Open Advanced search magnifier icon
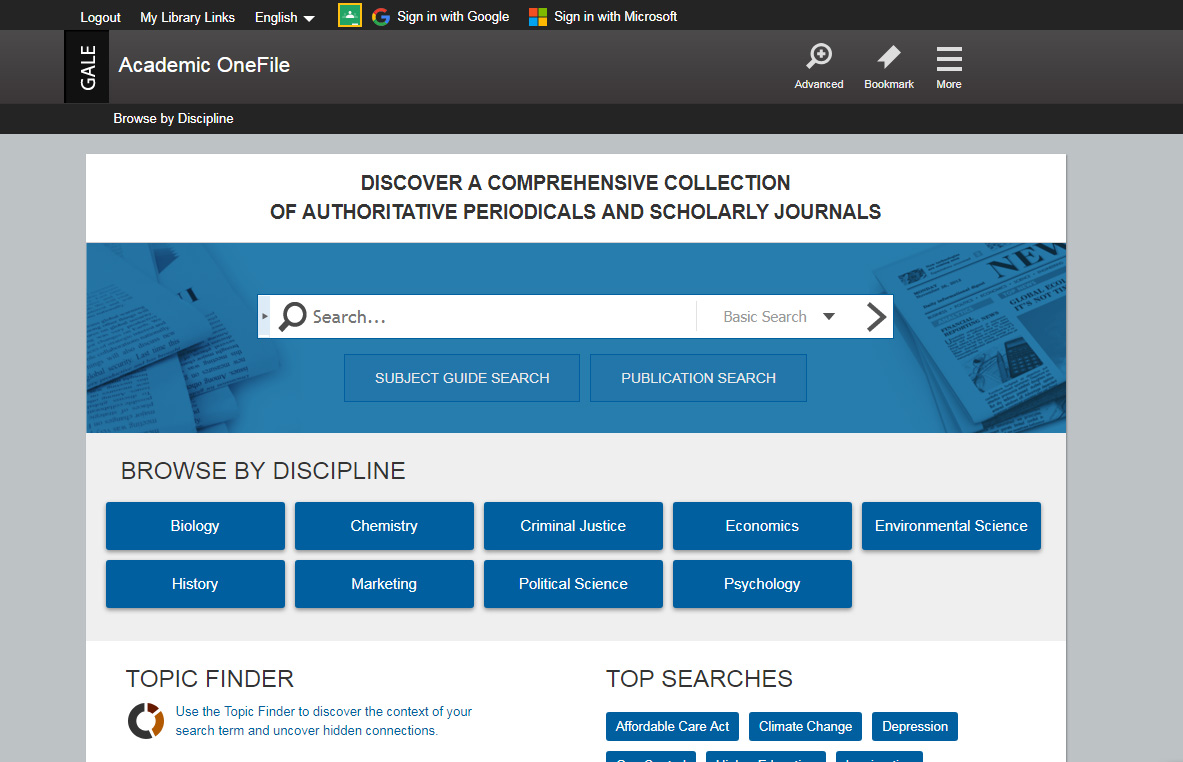 point(819,57)
